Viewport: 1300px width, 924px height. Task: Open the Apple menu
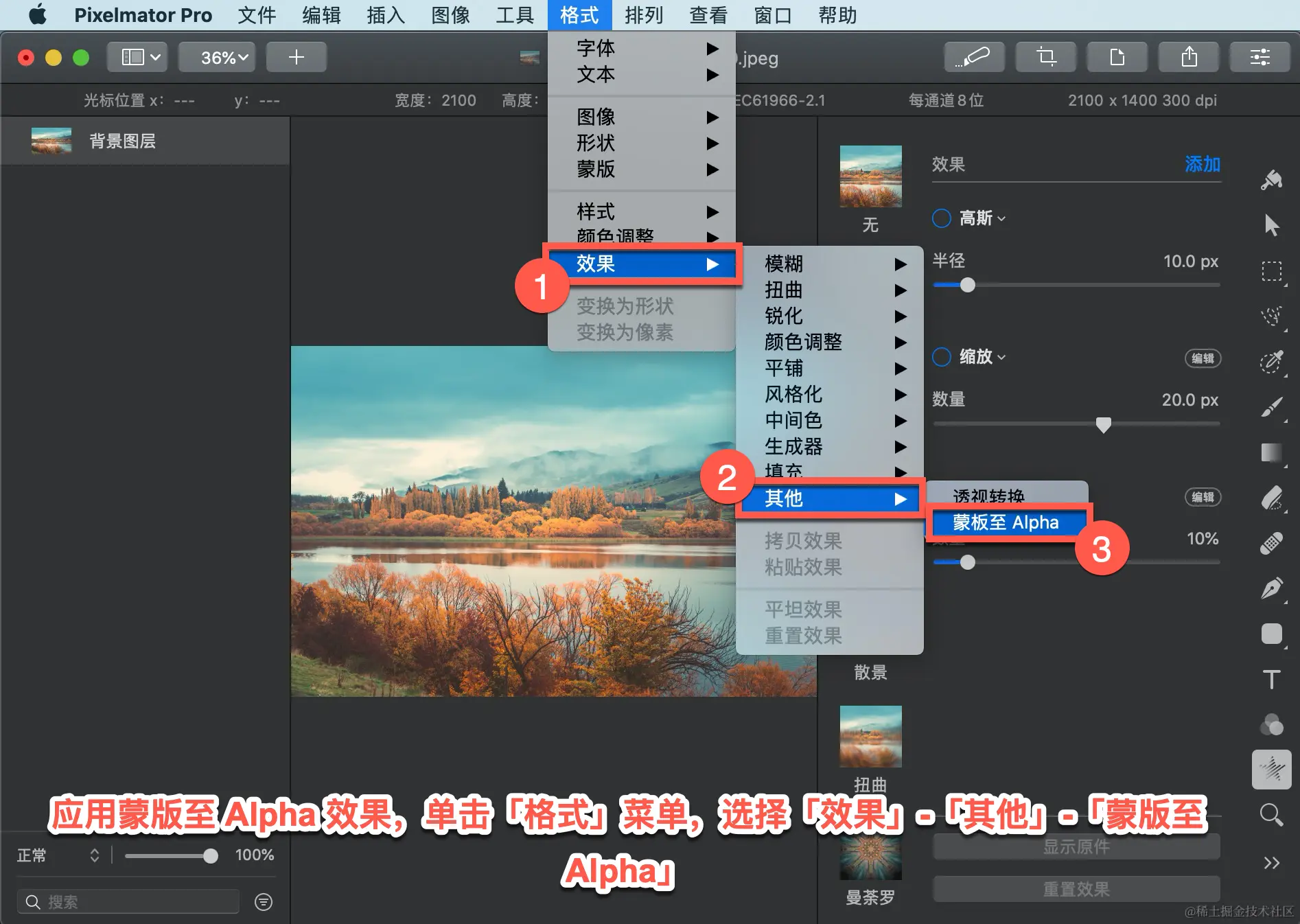(38, 15)
